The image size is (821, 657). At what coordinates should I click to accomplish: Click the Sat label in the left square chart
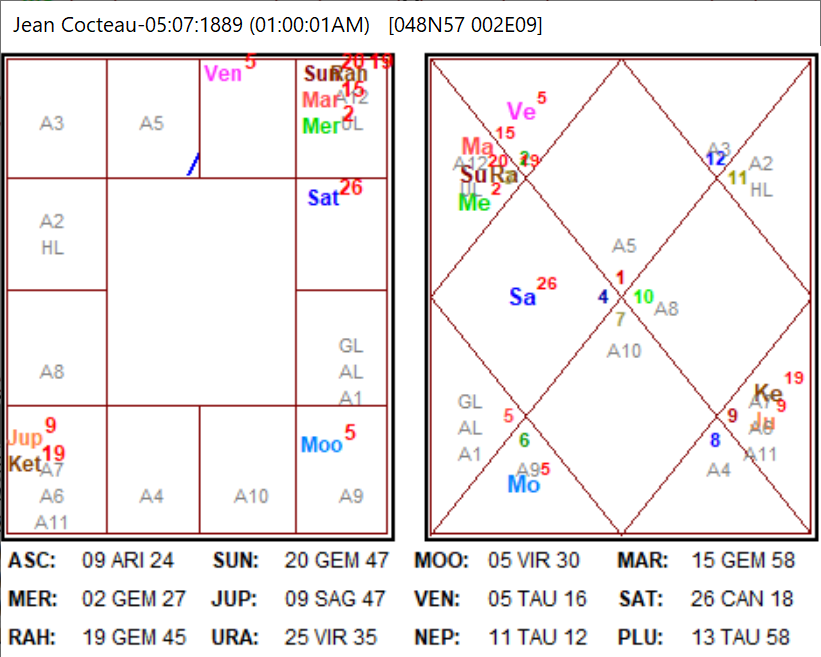322,199
